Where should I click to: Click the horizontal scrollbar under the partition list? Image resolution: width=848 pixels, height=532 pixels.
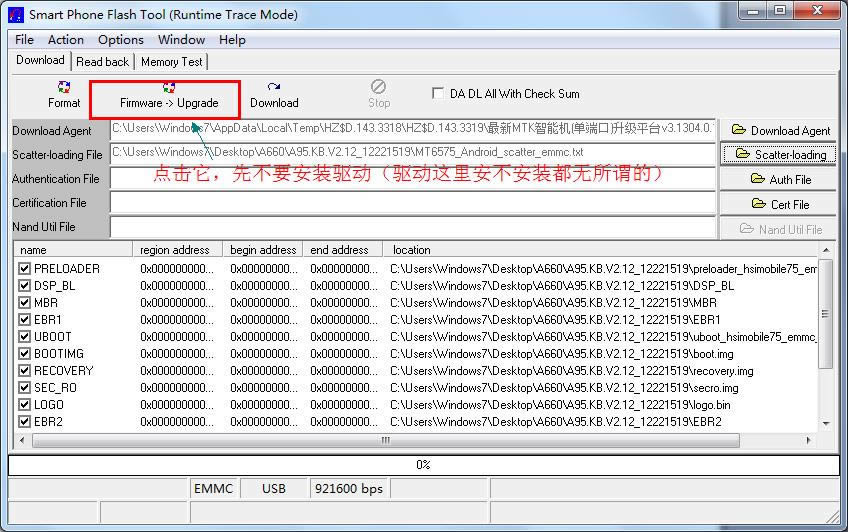tap(386, 440)
